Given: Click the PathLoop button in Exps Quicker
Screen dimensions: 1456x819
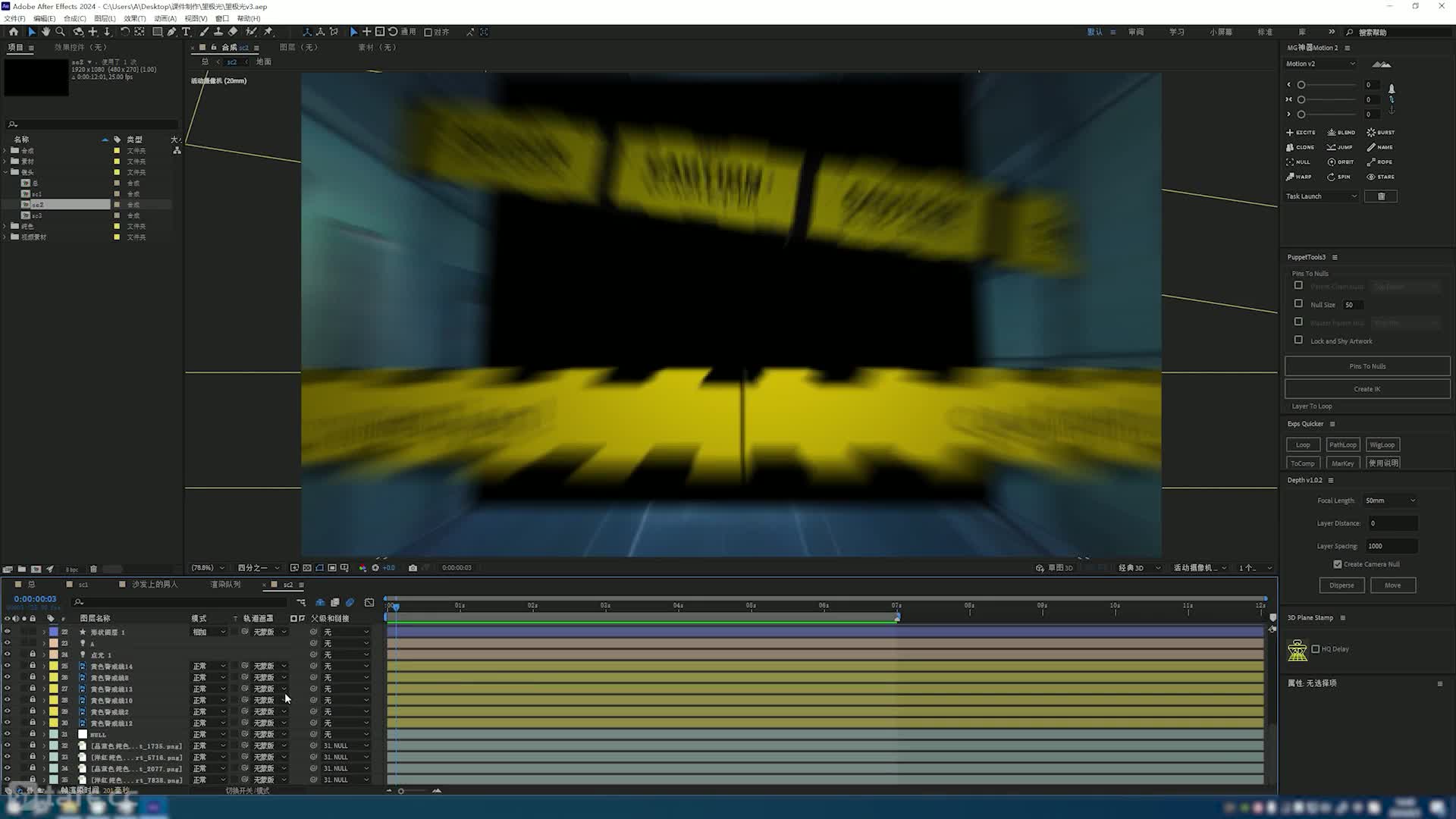Looking at the screenshot, I should [1342, 445].
